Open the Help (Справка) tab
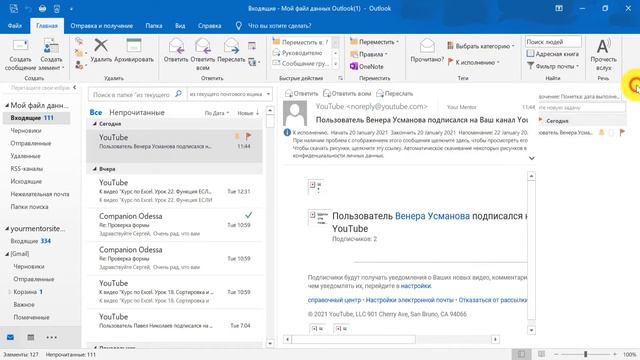Screen dimensions: 640x360 point(209,25)
